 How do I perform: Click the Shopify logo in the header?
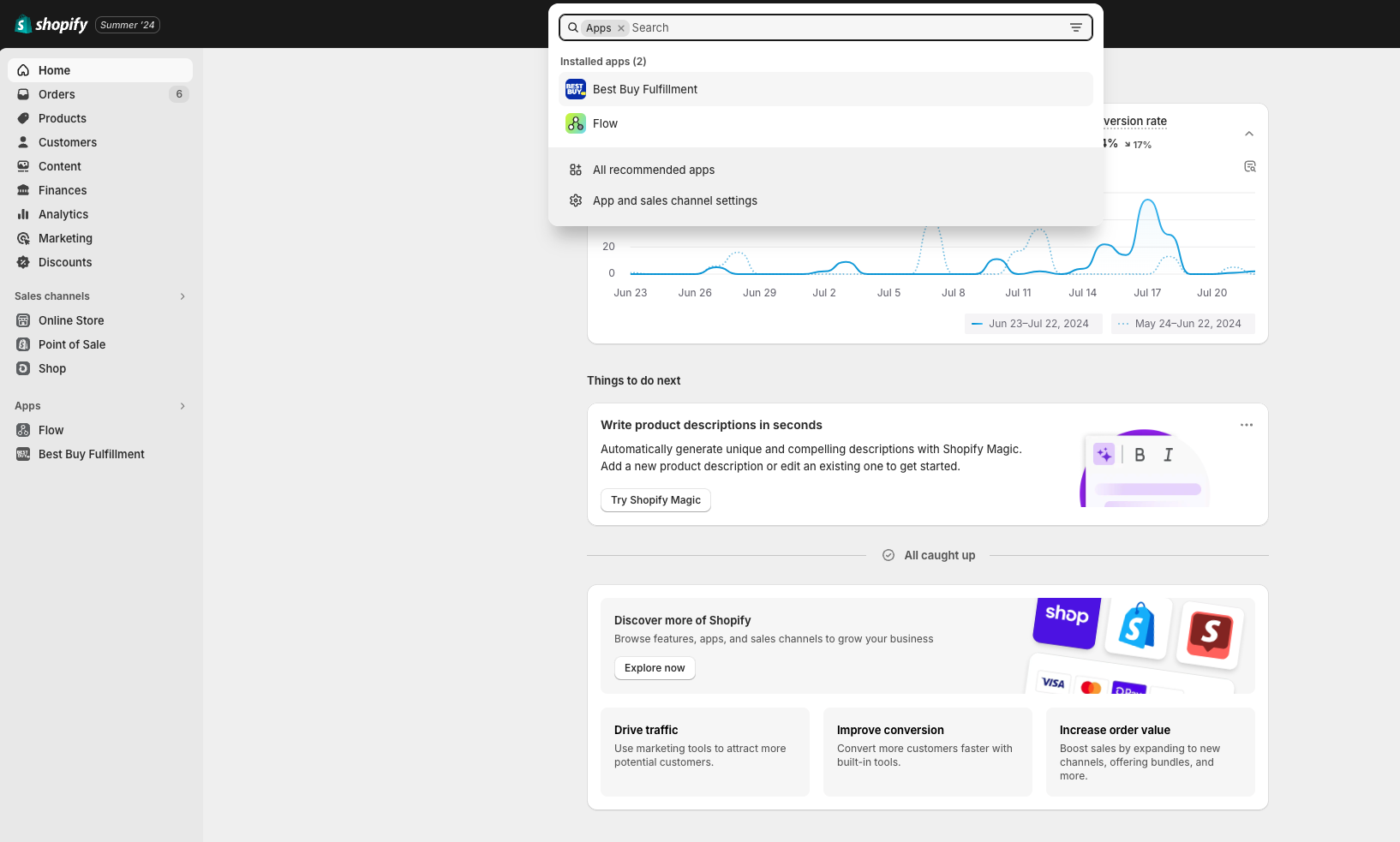pyautogui.click(x=51, y=25)
